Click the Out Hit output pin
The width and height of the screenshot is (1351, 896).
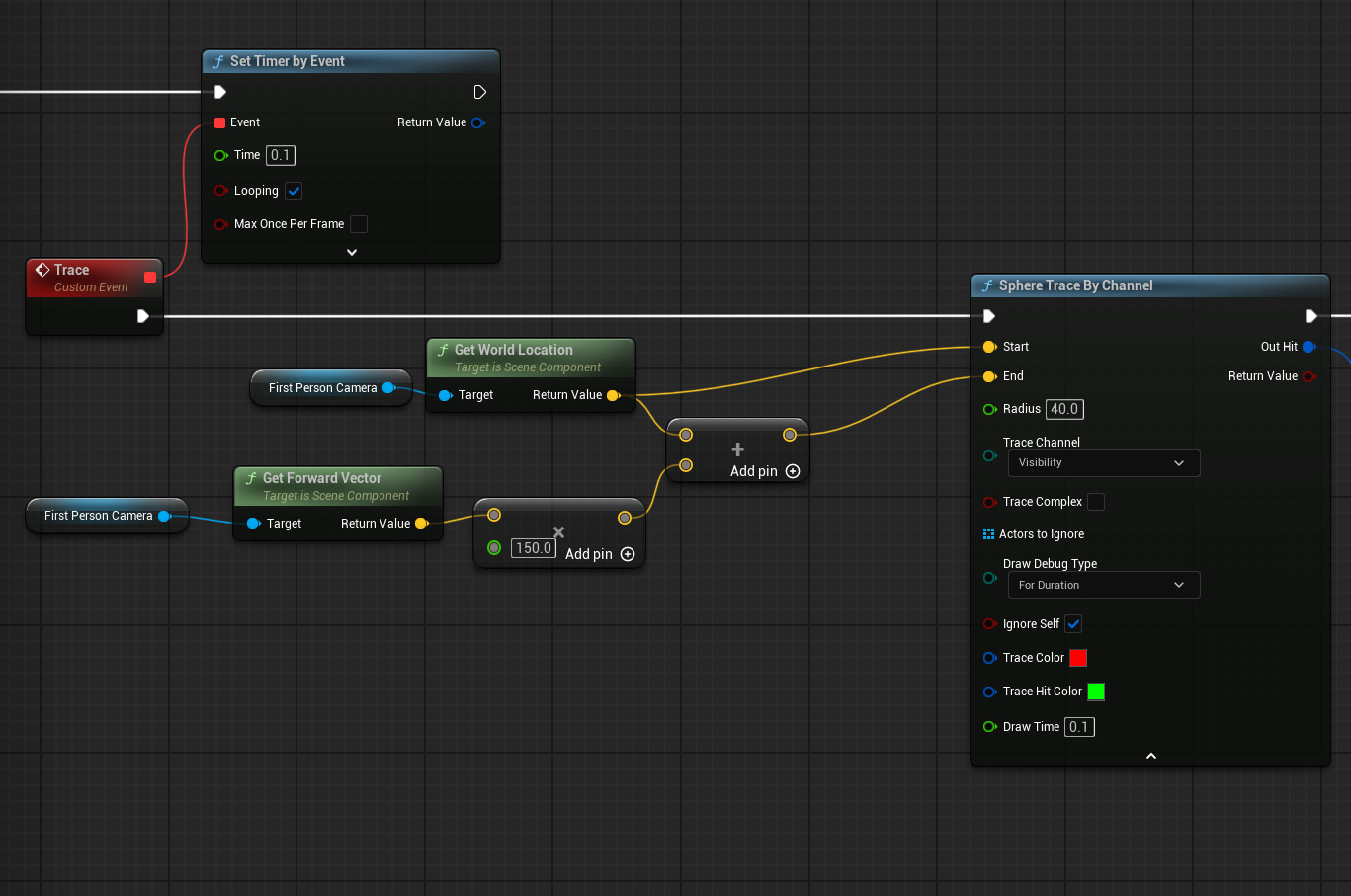[1309, 347]
